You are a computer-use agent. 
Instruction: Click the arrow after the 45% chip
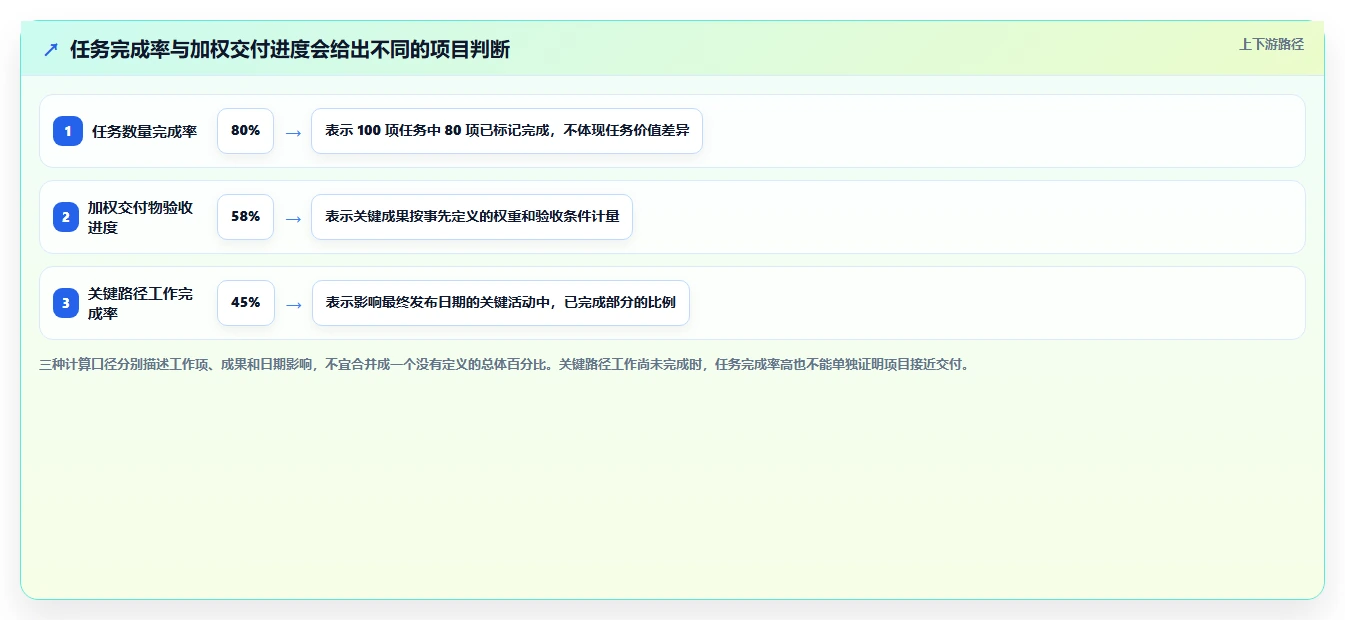tap(293, 304)
